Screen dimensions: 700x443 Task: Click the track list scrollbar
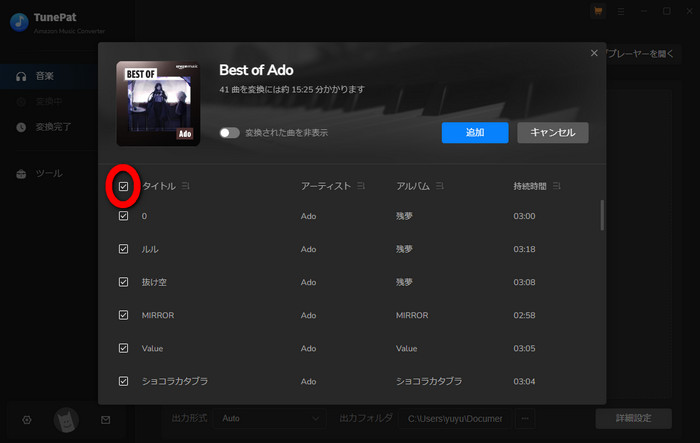602,215
